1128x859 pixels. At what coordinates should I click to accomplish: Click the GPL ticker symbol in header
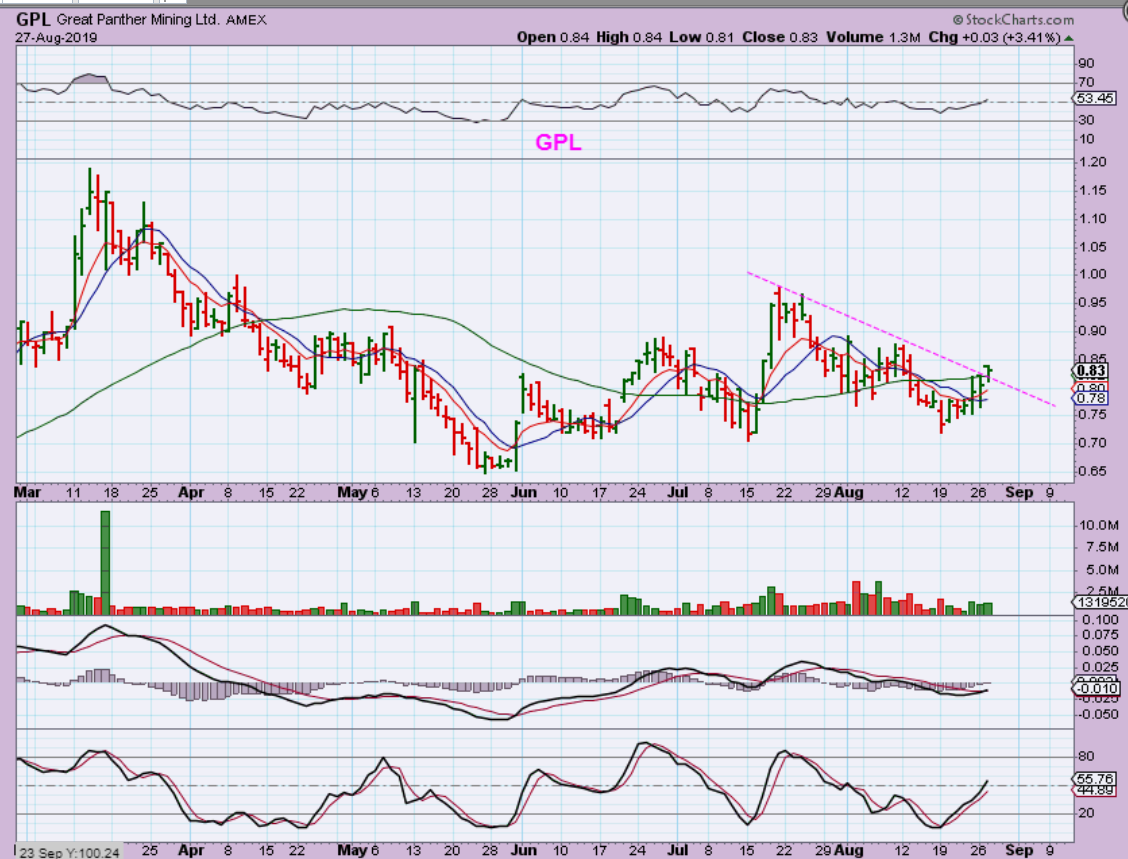(34, 20)
